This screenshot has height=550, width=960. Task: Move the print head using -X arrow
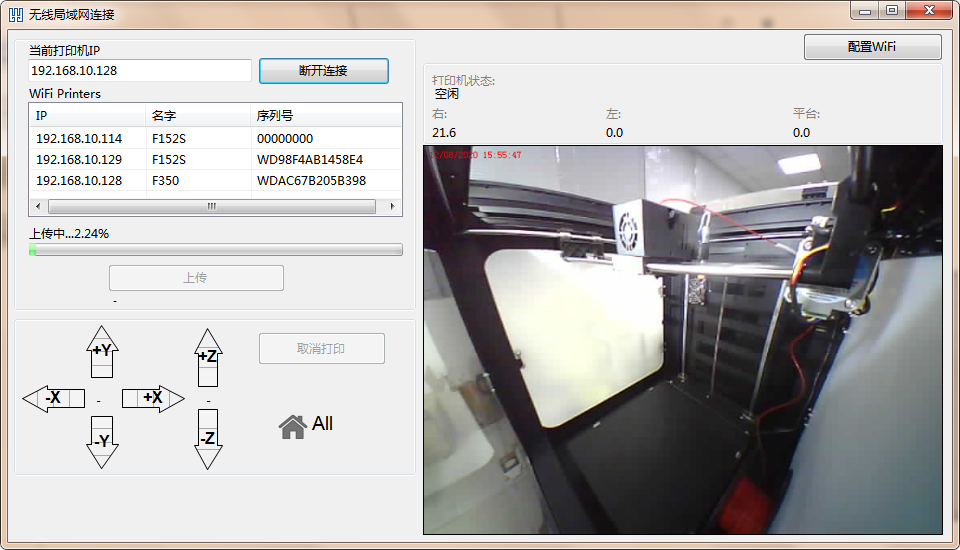pos(53,398)
